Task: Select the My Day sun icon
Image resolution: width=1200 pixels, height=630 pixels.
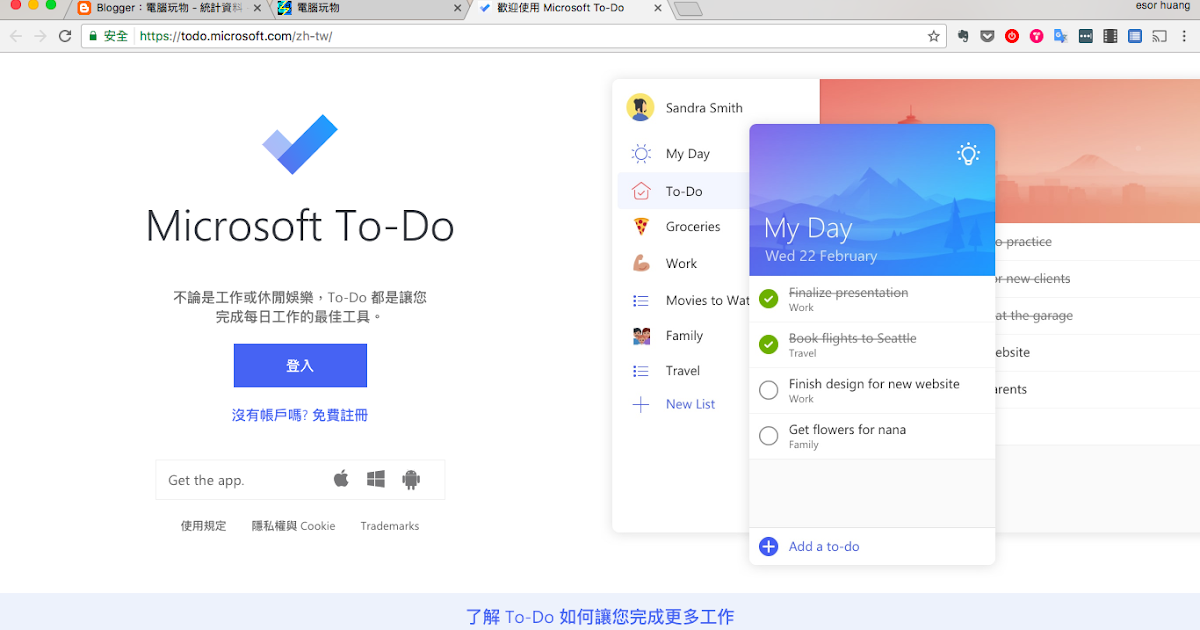Action: [640, 153]
